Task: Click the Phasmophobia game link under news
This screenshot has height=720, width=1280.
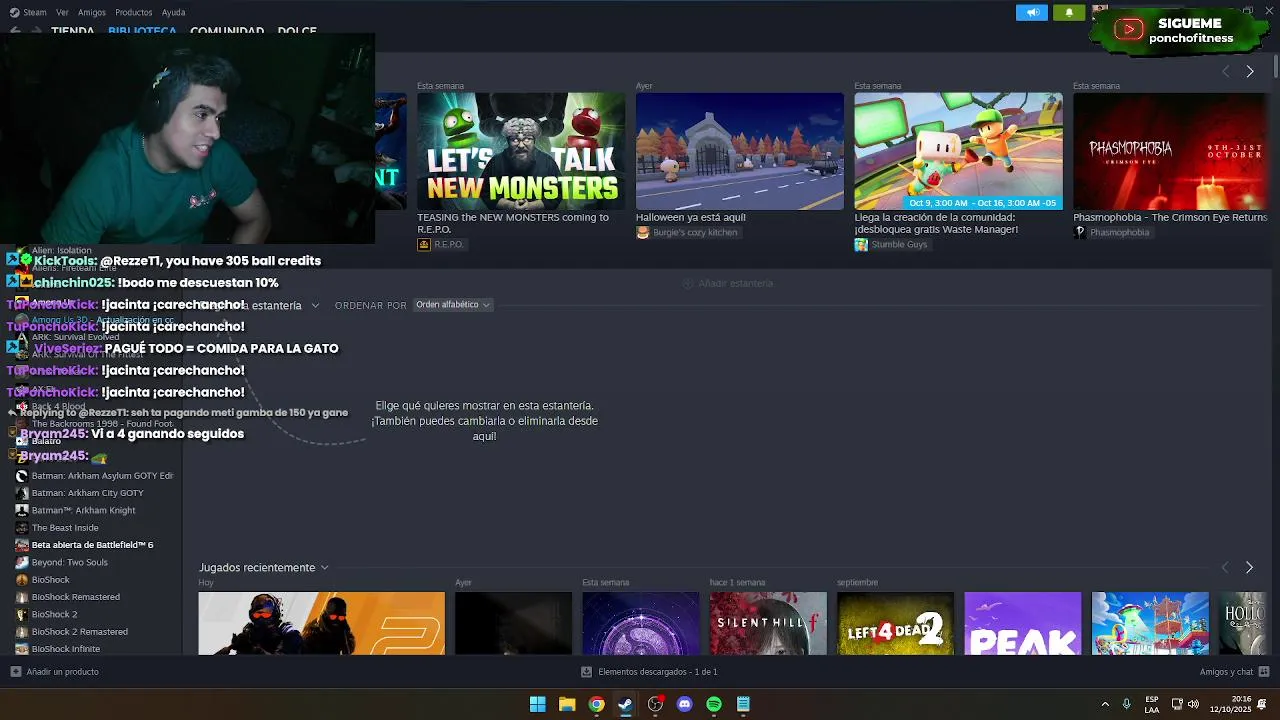Action: (1119, 233)
